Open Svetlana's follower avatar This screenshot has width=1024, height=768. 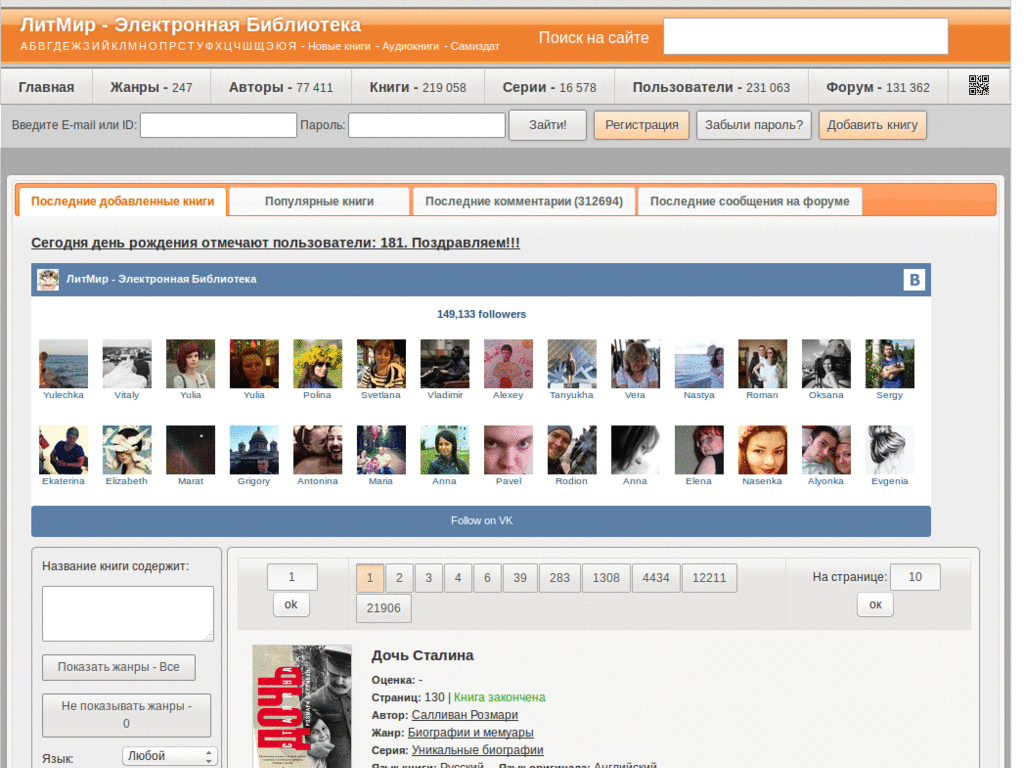click(x=381, y=364)
